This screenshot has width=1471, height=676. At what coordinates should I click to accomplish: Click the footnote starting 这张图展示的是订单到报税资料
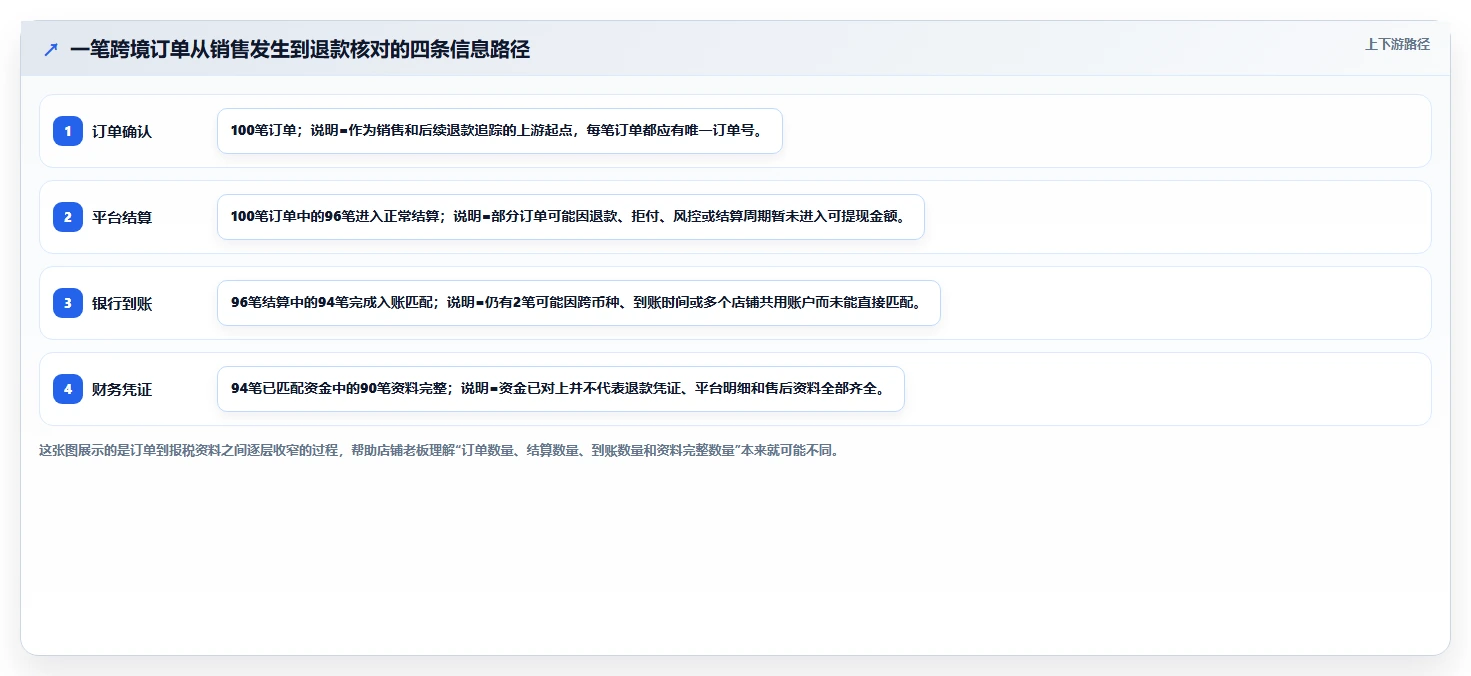click(441, 450)
